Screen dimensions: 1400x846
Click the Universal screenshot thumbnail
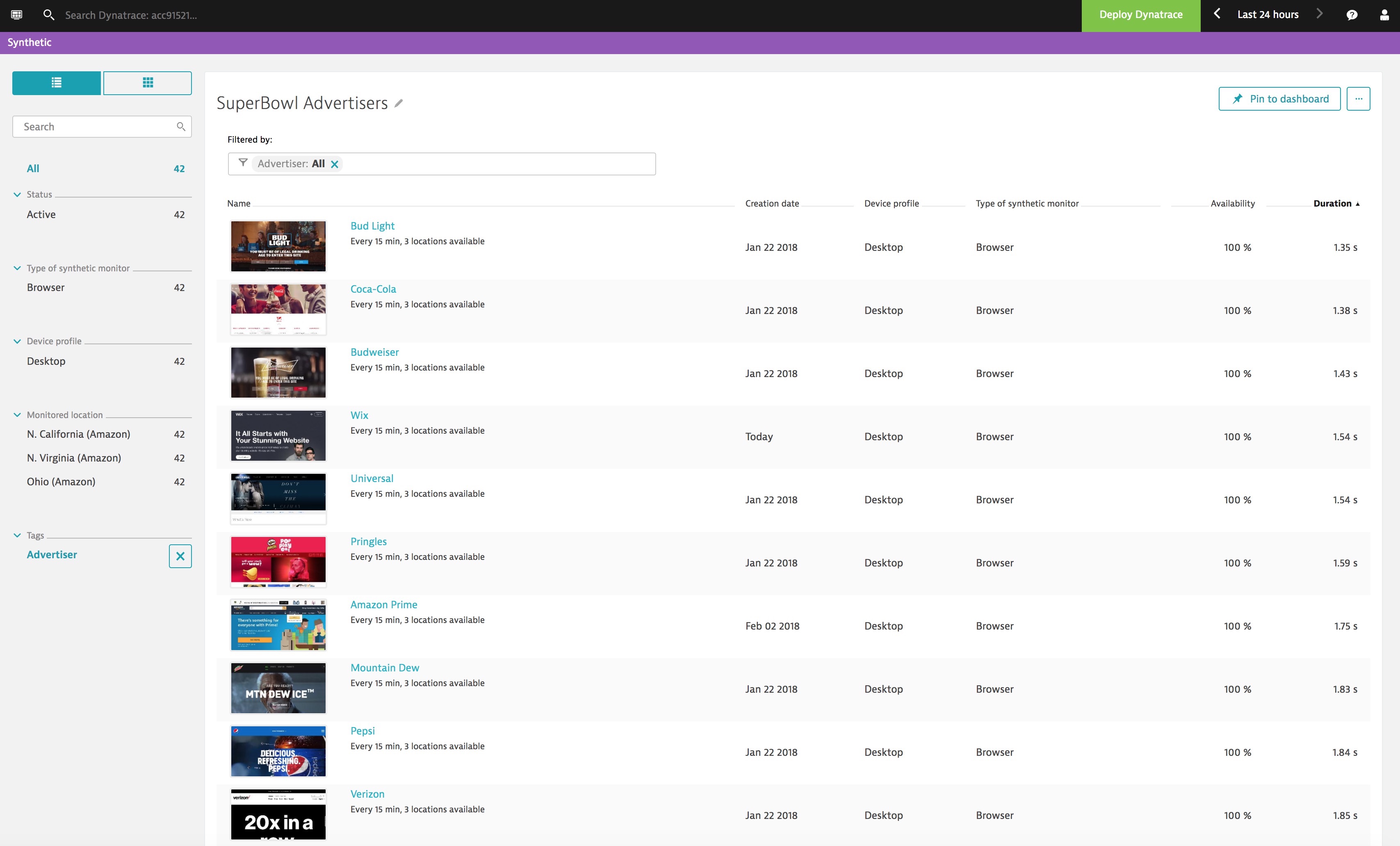(278, 498)
